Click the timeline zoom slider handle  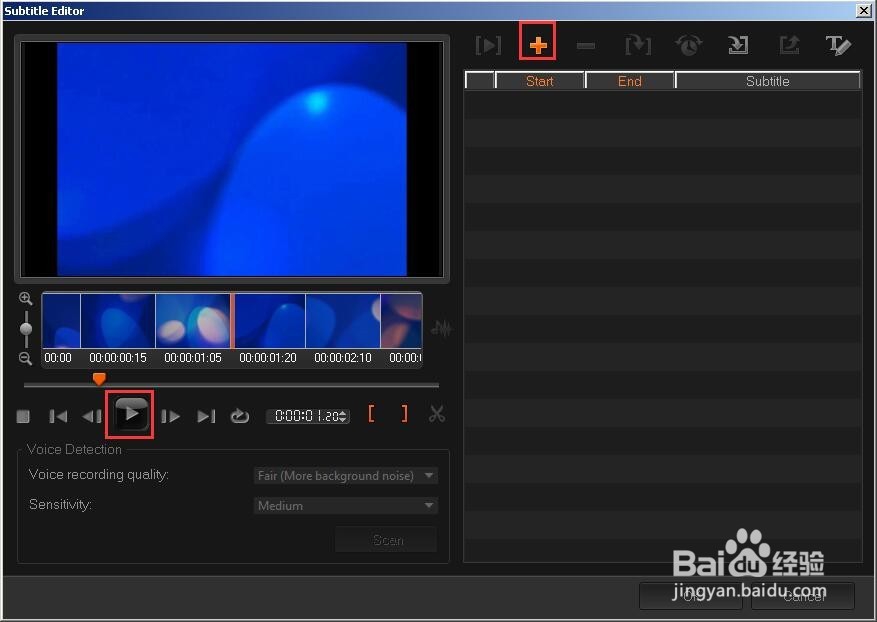(26, 328)
